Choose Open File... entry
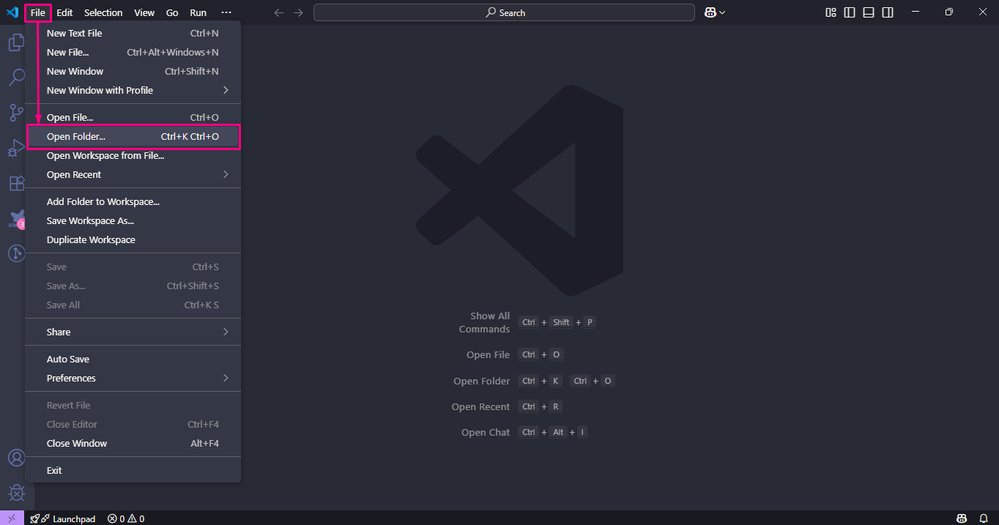The image size is (999, 525). 133,117
